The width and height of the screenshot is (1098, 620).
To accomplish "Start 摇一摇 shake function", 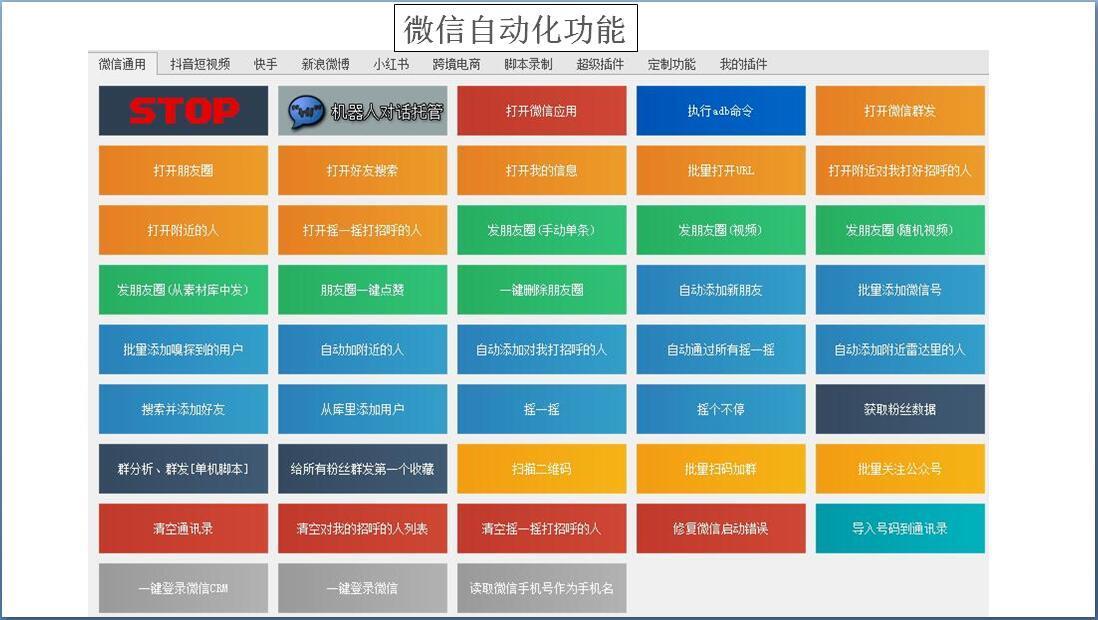I will (x=541, y=409).
